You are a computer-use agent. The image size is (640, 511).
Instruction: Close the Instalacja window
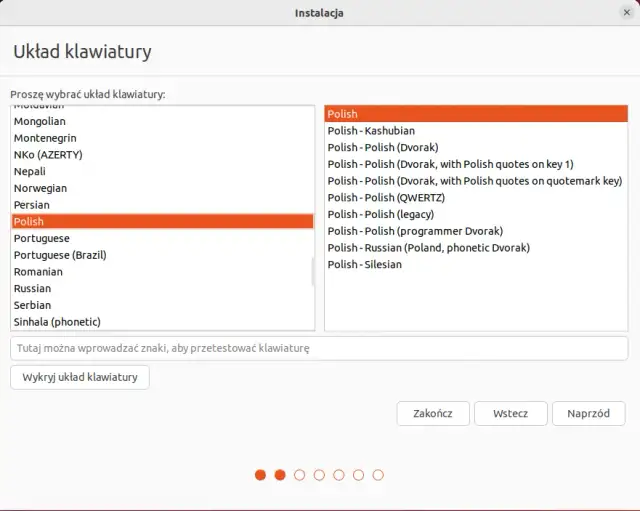coord(625,12)
